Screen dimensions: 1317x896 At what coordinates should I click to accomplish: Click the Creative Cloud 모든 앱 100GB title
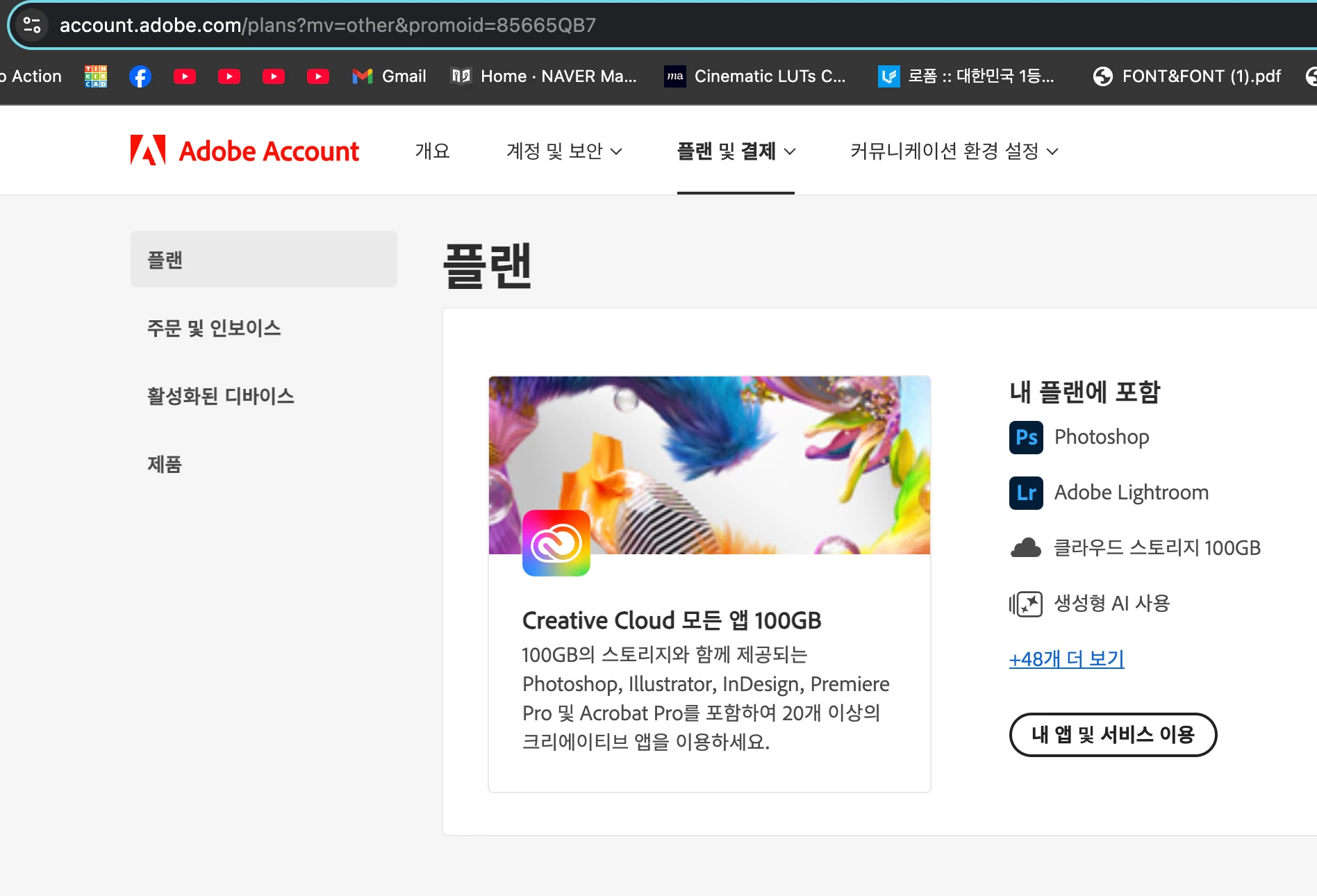click(x=672, y=620)
